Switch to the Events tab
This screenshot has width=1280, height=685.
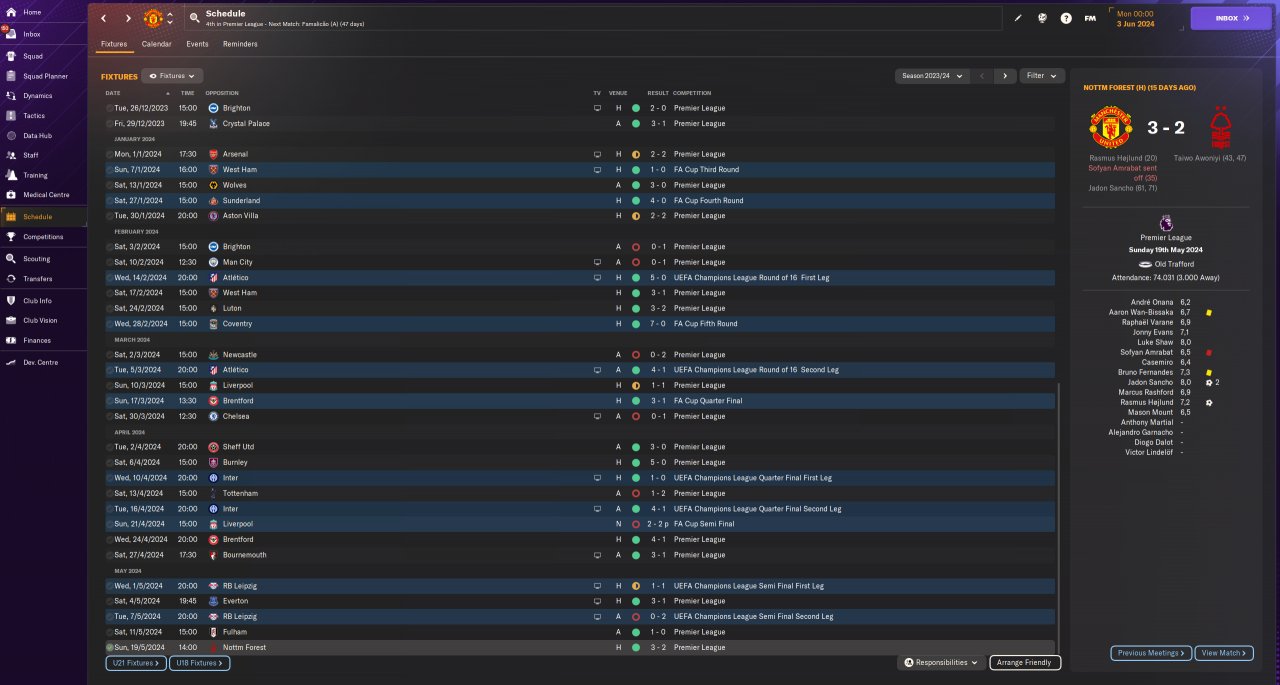[197, 44]
